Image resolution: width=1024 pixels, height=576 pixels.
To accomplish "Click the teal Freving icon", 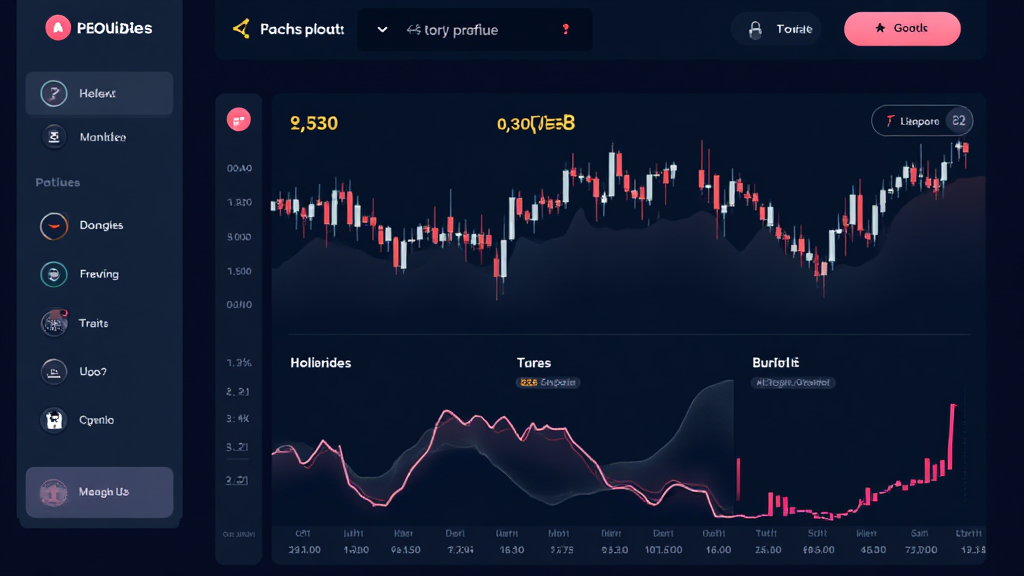I will click(x=53, y=274).
